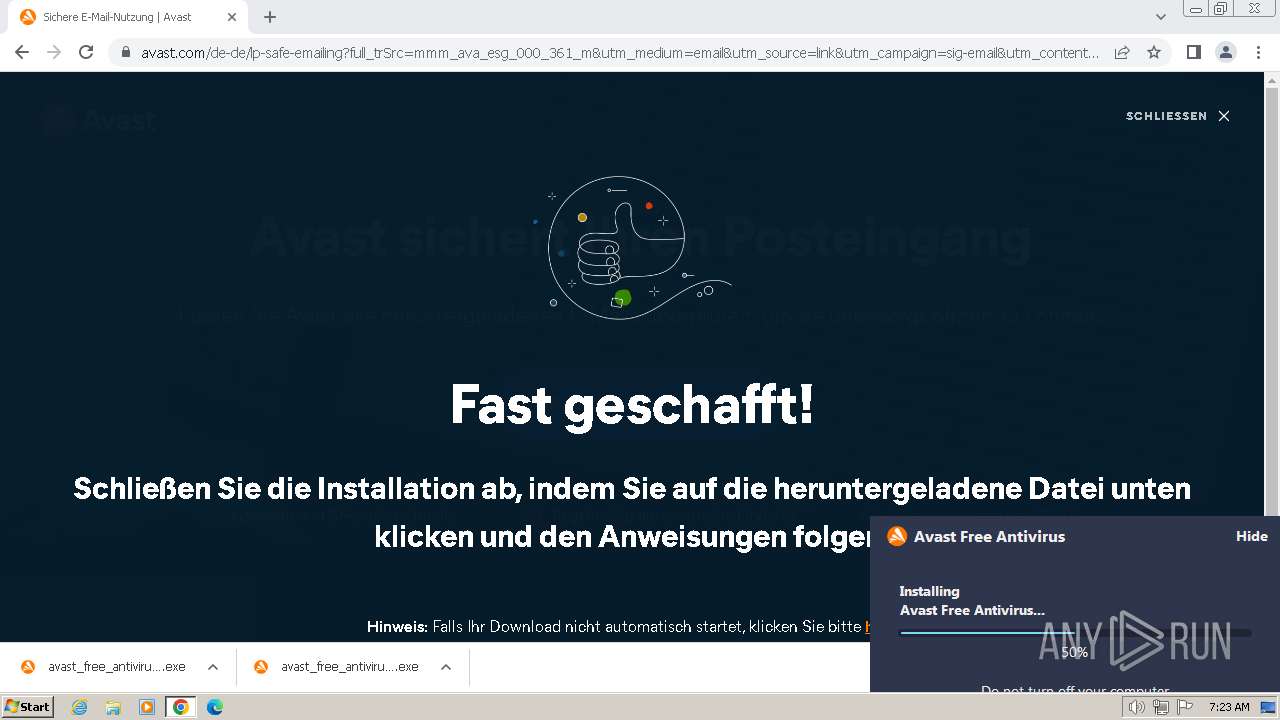Click the action center flag icon

pos(1185,707)
